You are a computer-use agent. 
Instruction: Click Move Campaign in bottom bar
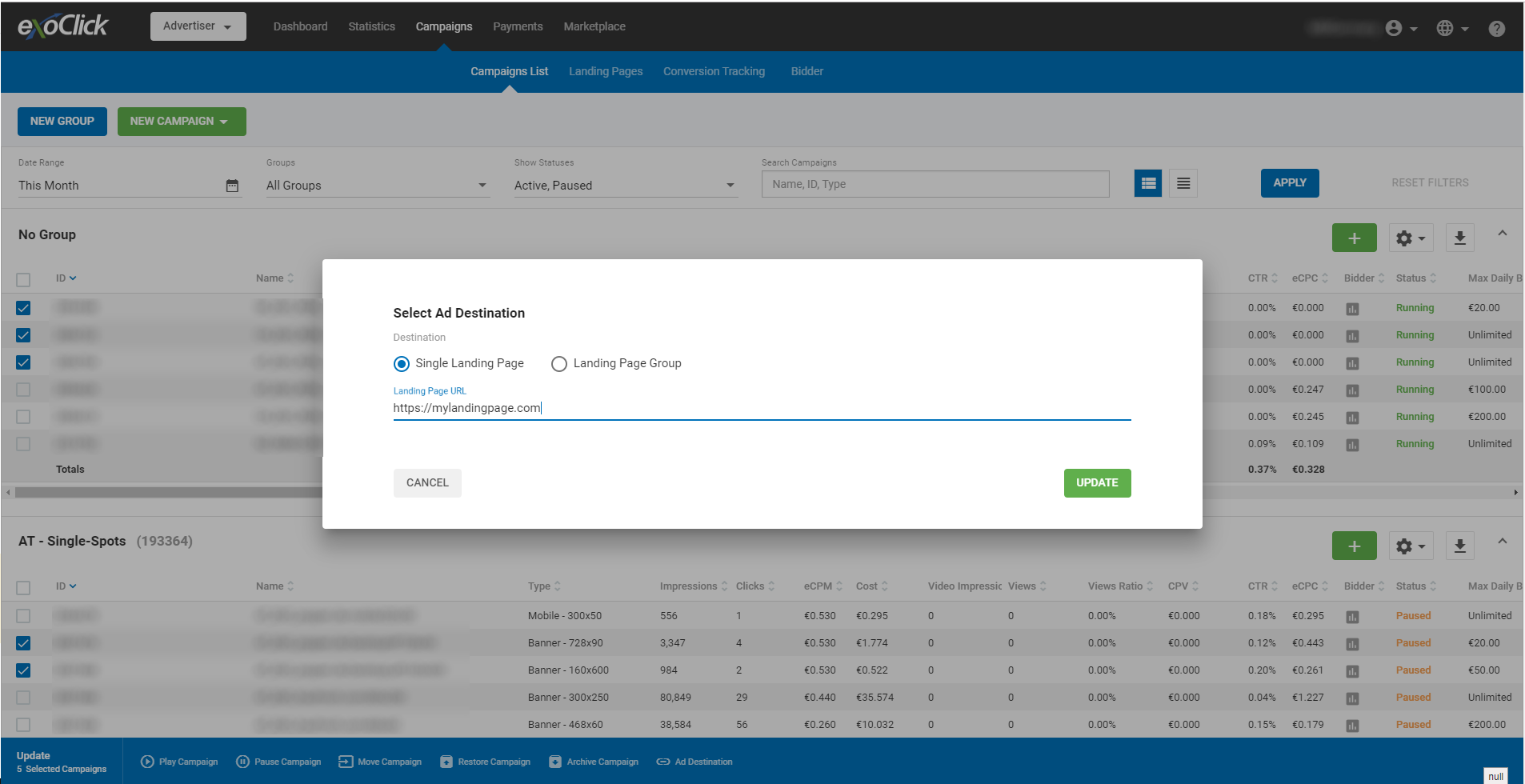click(380, 762)
